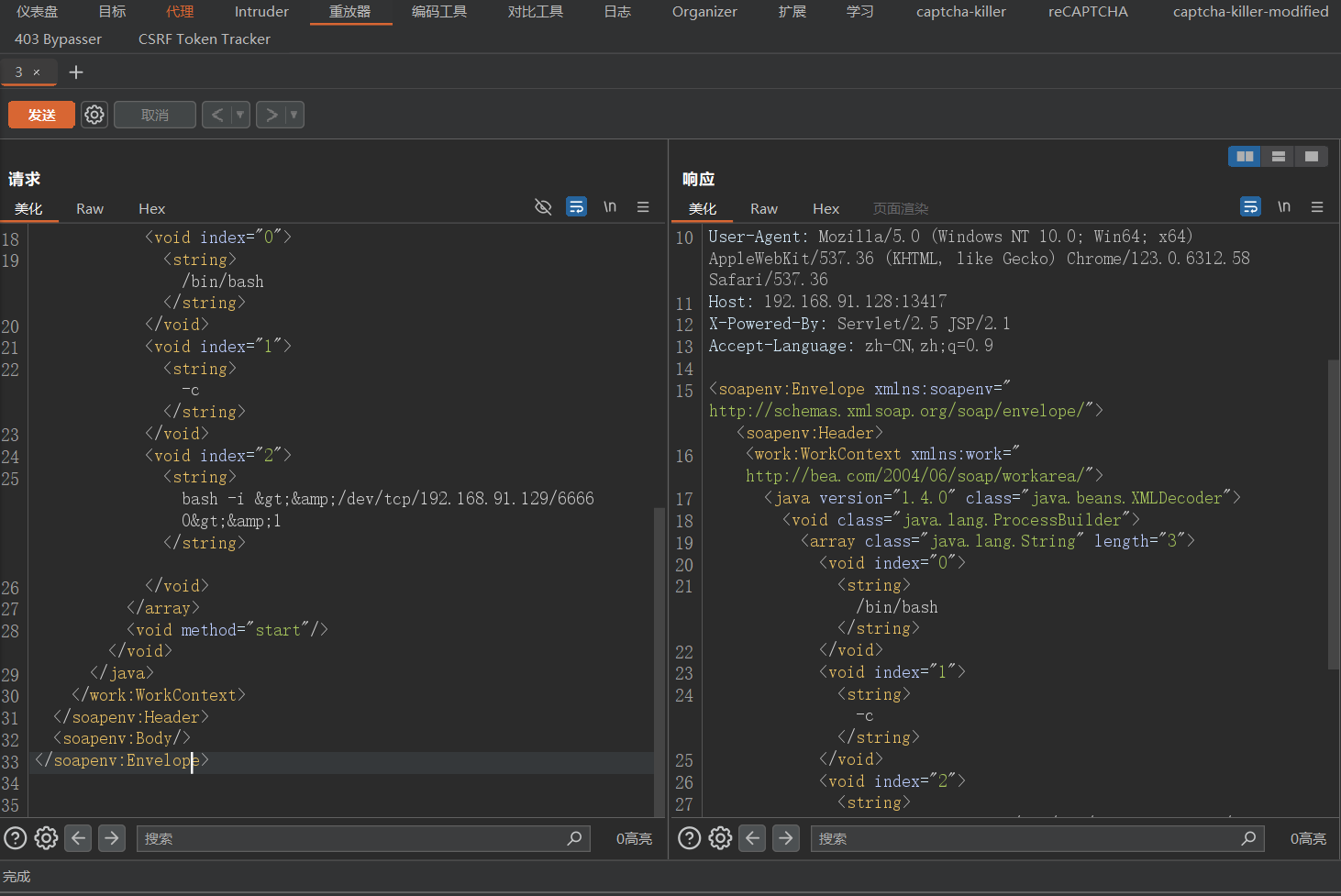
Task: Click request panel vertical scrollbar
Action: [659, 660]
